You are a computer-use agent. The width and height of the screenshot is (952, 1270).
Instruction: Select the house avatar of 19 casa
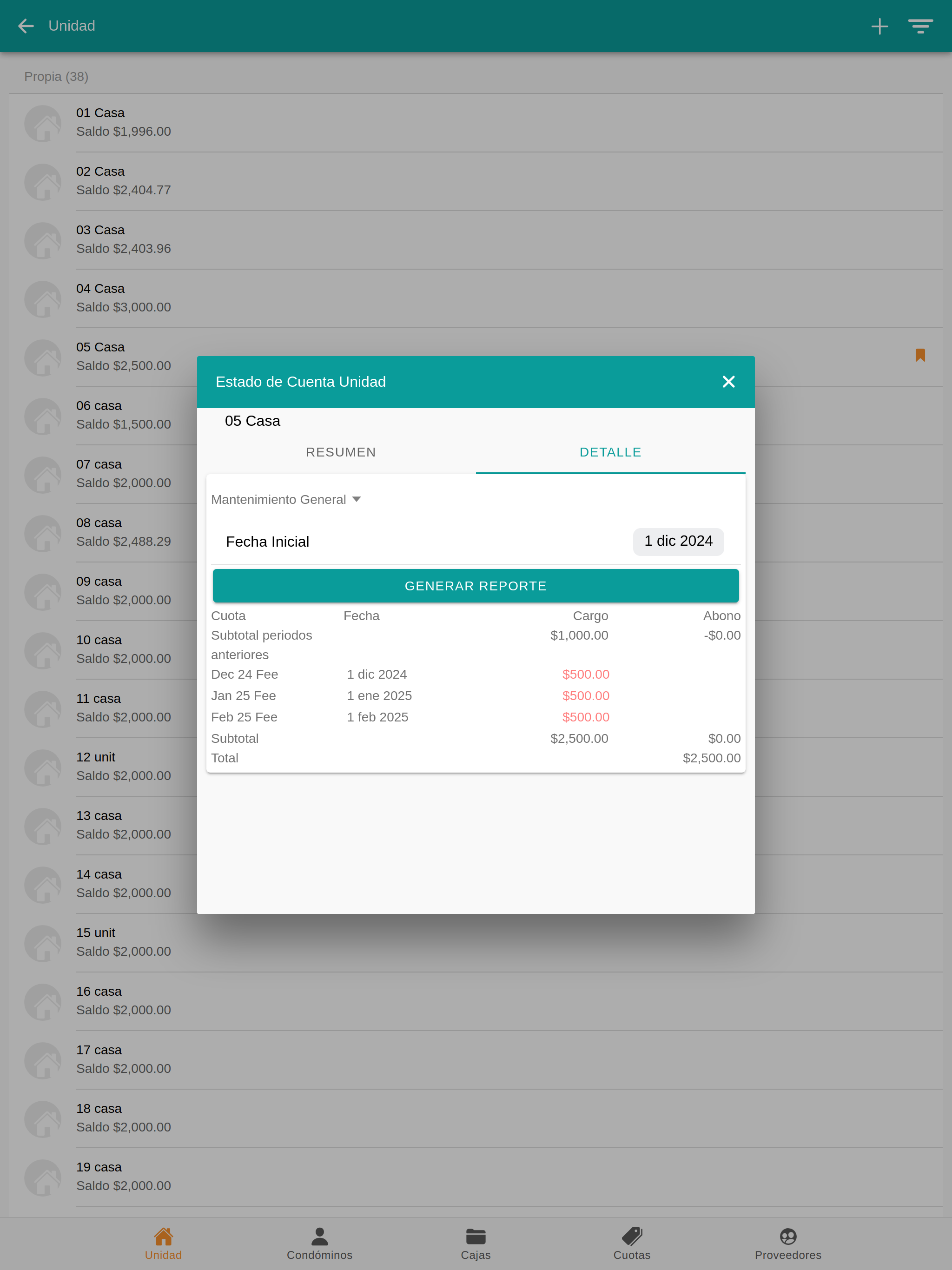point(43,1177)
